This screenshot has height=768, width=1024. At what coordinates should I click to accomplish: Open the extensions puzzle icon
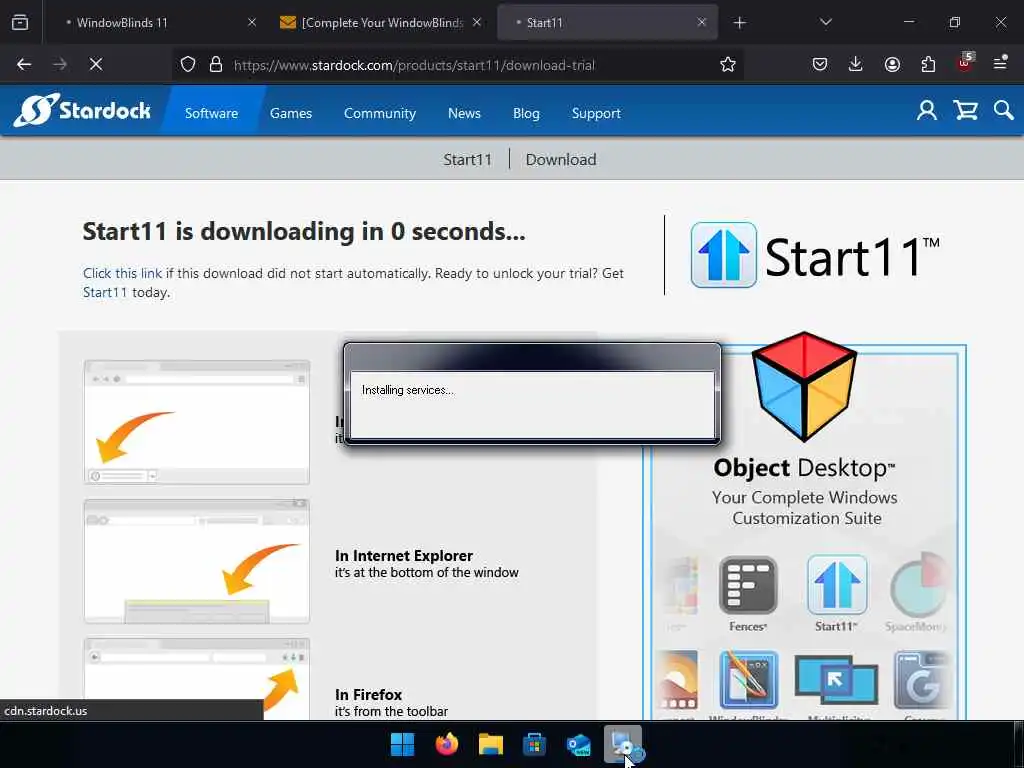pyautogui.click(x=928, y=64)
